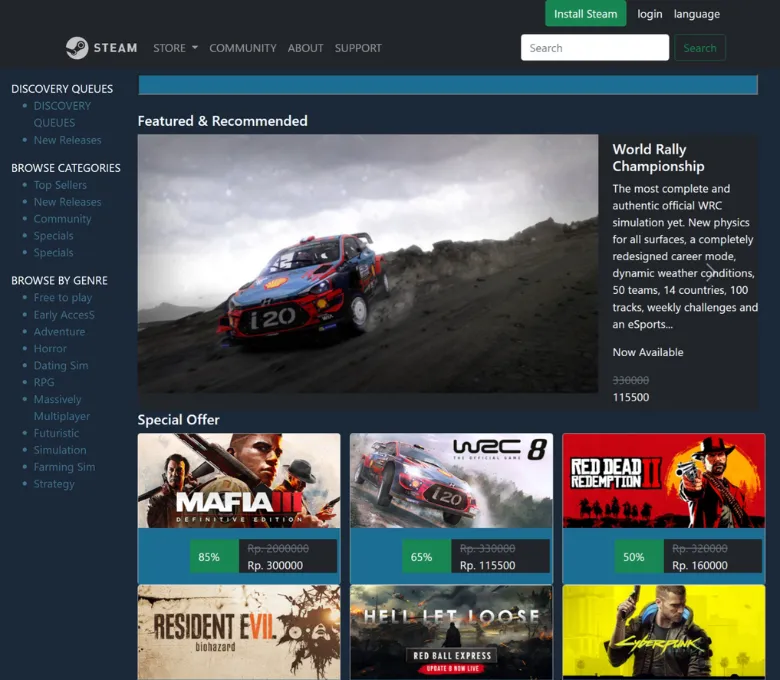Browse the Dating Sim genre
Image resolution: width=780 pixels, height=680 pixels.
pyautogui.click(x=61, y=366)
